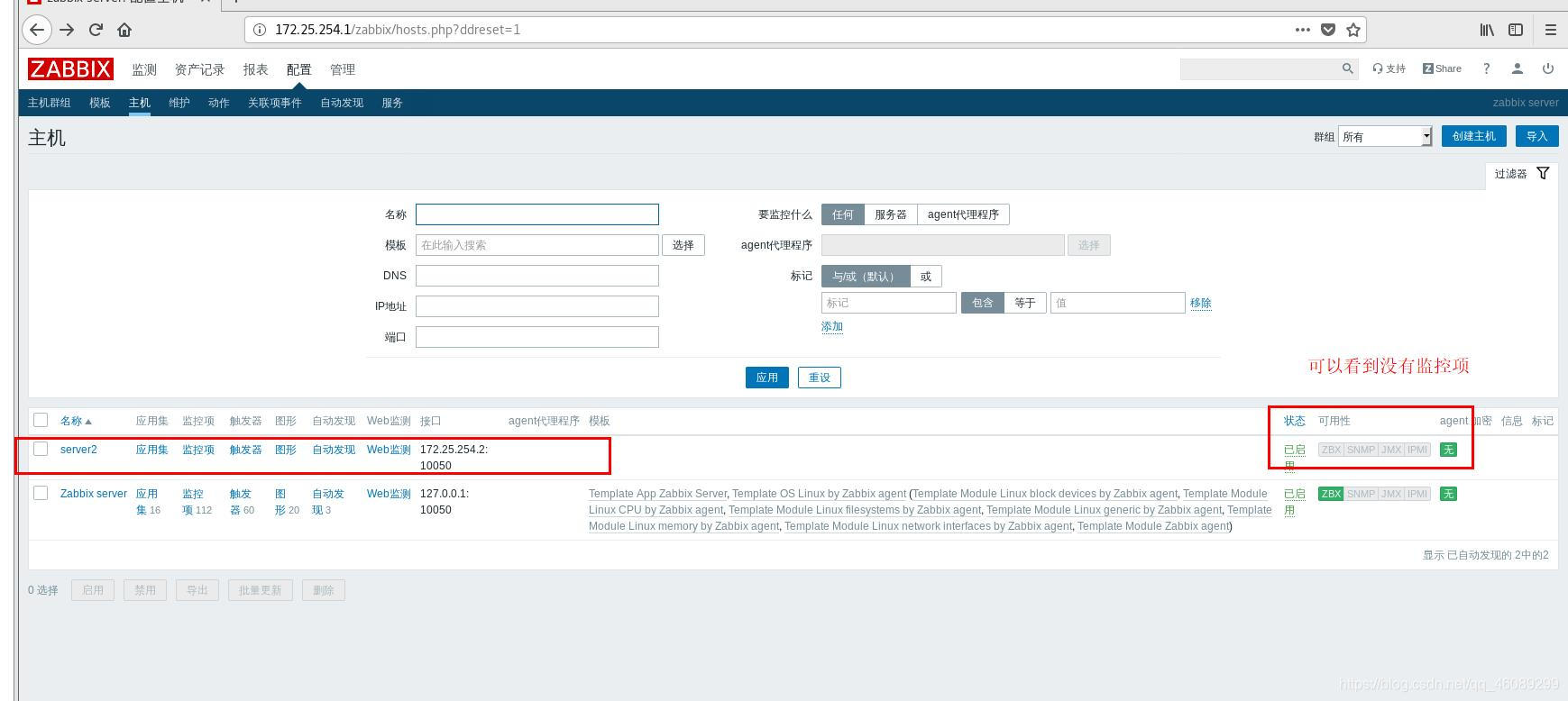The height and width of the screenshot is (701, 1568).
Task: Select agent代理程序 monitoring option
Action: point(963,214)
